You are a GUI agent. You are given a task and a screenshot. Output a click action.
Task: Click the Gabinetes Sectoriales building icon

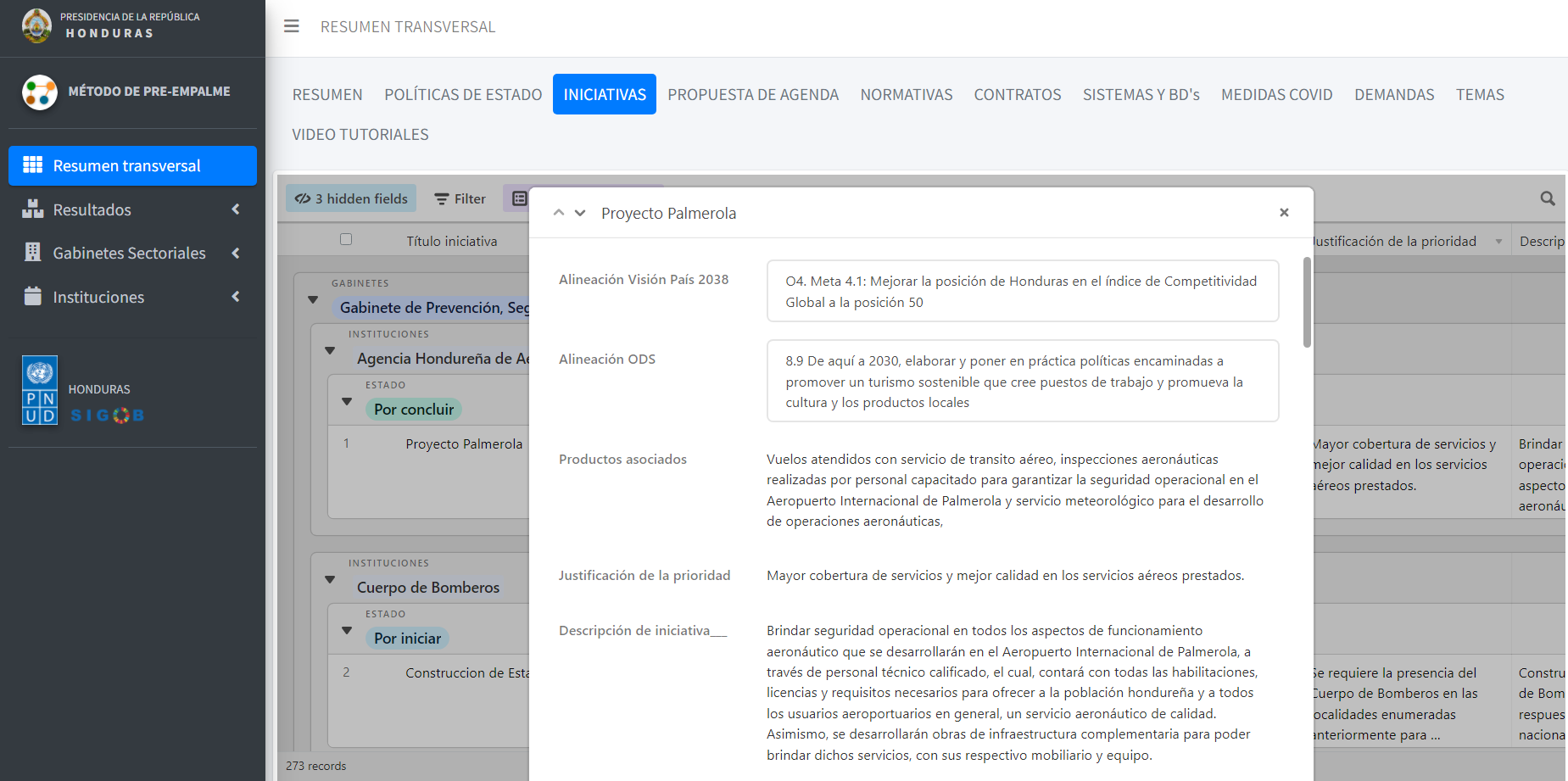point(32,252)
